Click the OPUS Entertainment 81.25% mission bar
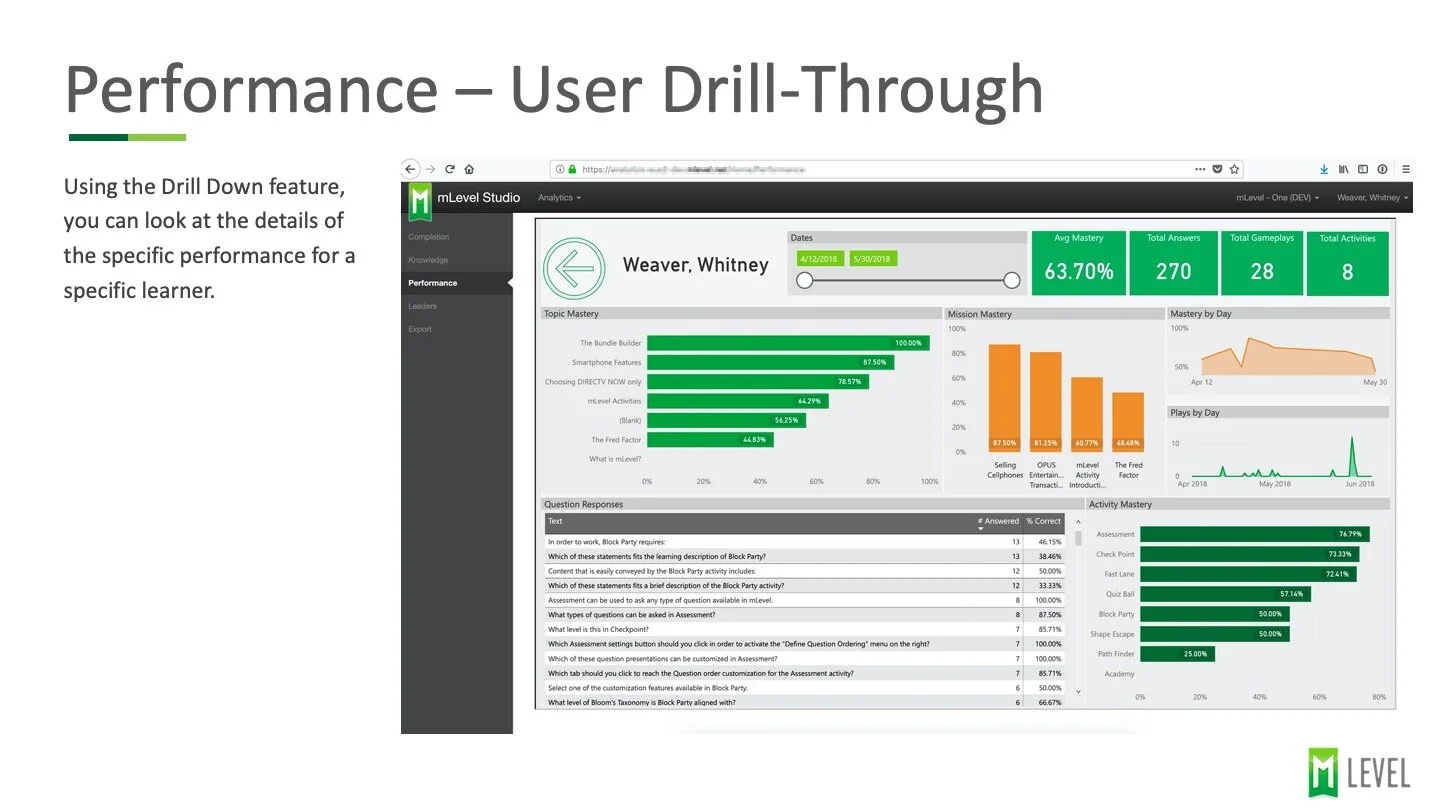 click(x=1046, y=402)
